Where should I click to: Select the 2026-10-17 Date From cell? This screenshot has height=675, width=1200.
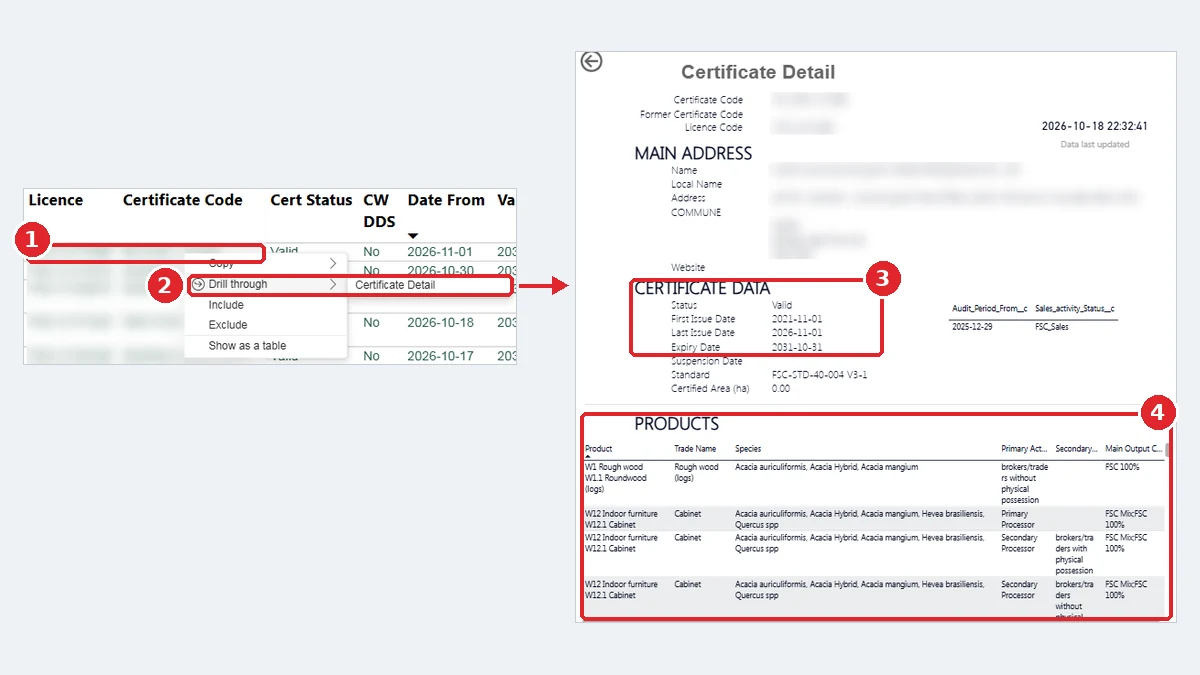pyautogui.click(x=440, y=356)
